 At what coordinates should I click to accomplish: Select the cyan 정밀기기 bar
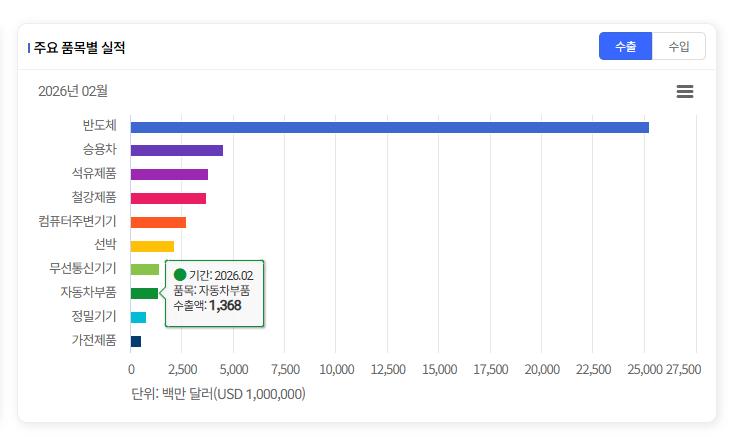(138, 317)
